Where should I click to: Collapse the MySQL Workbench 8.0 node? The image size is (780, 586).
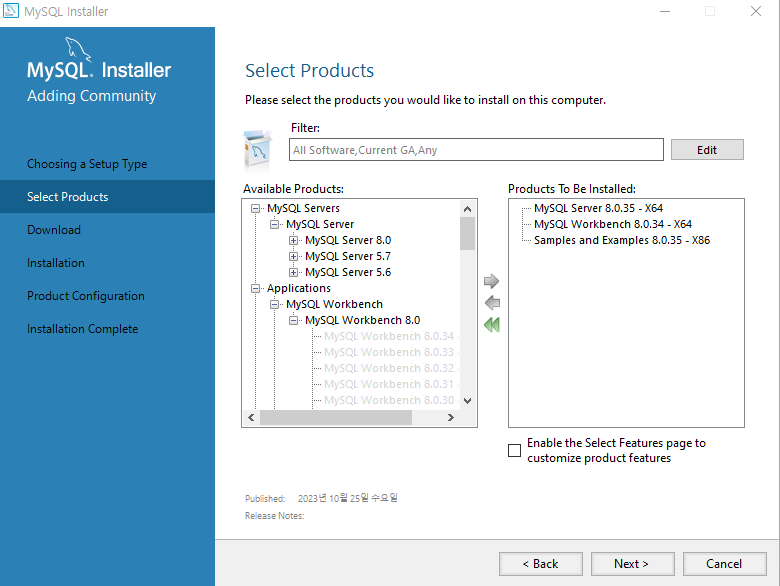[x=293, y=320]
